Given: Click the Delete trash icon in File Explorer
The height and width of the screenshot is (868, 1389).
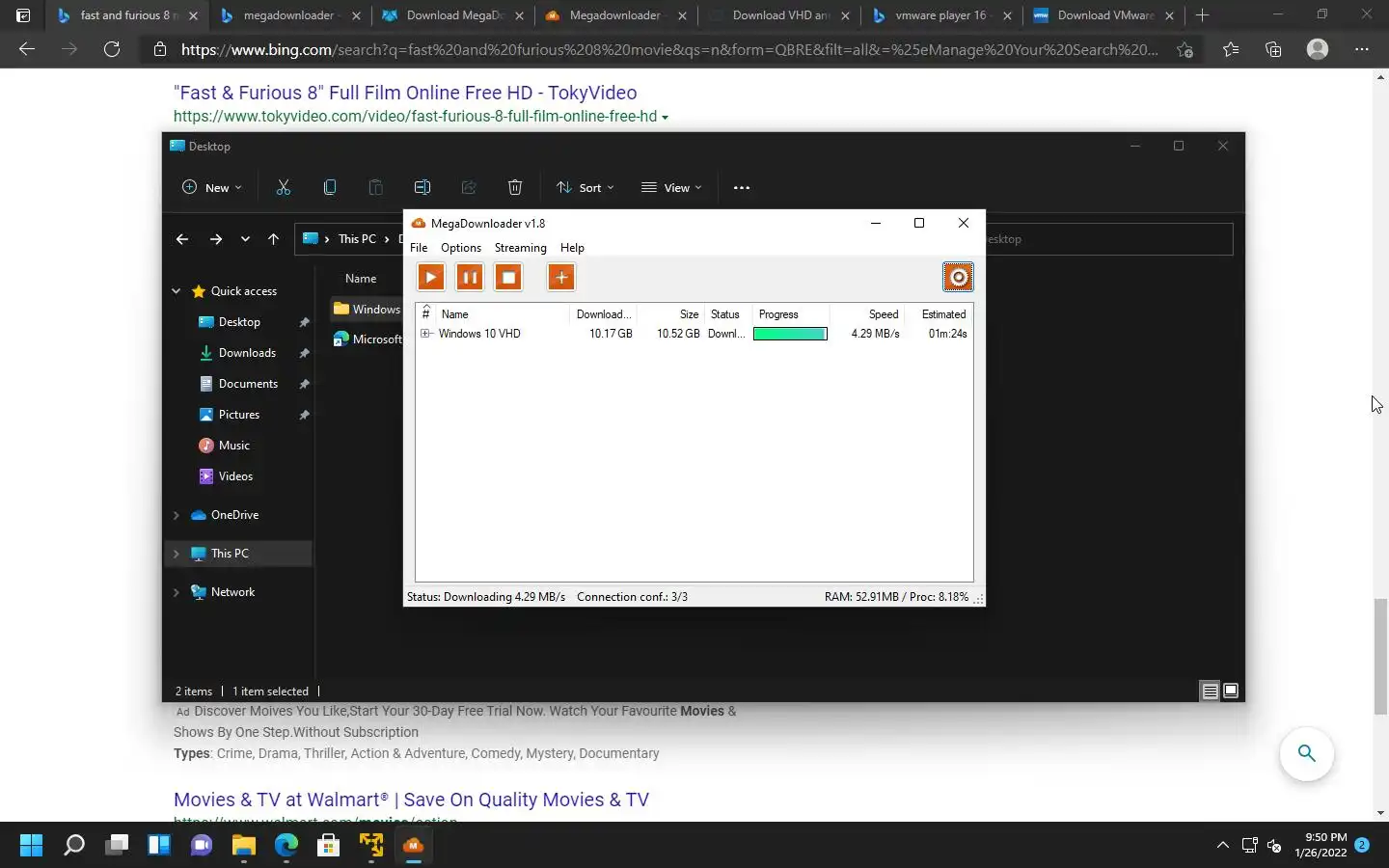Looking at the screenshot, I should pos(515,188).
